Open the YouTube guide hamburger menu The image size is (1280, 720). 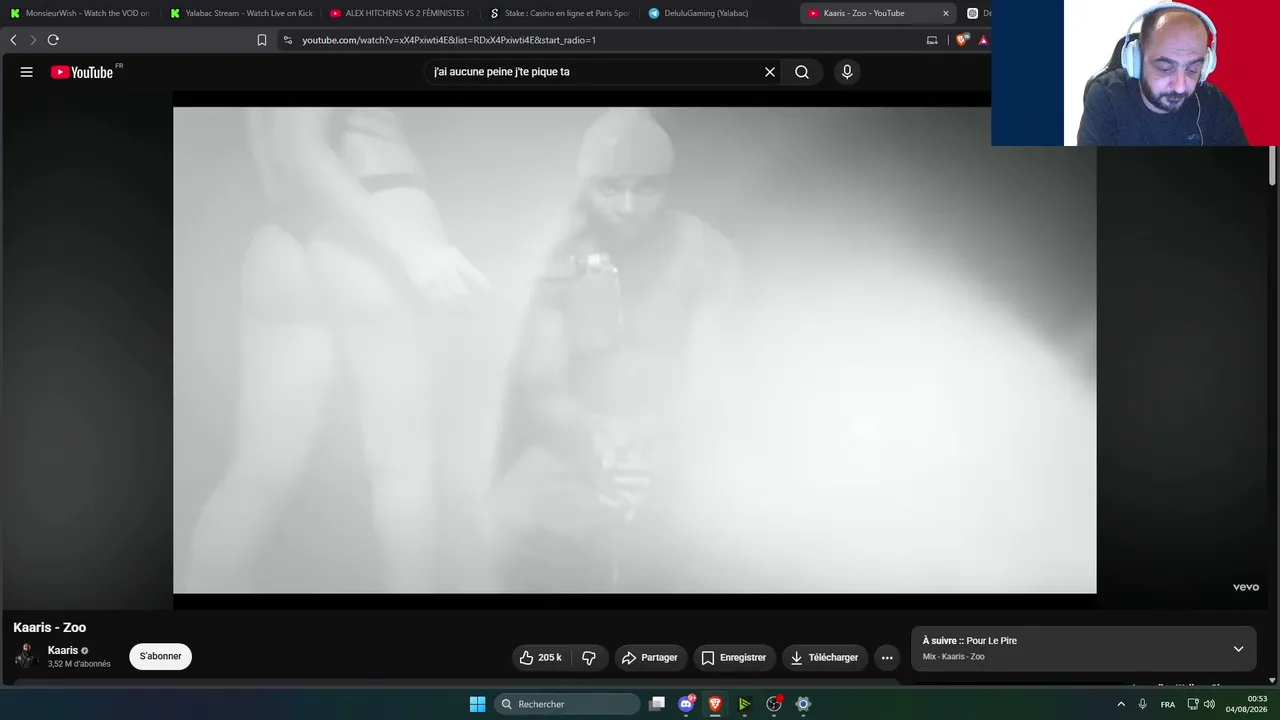pos(27,72)
